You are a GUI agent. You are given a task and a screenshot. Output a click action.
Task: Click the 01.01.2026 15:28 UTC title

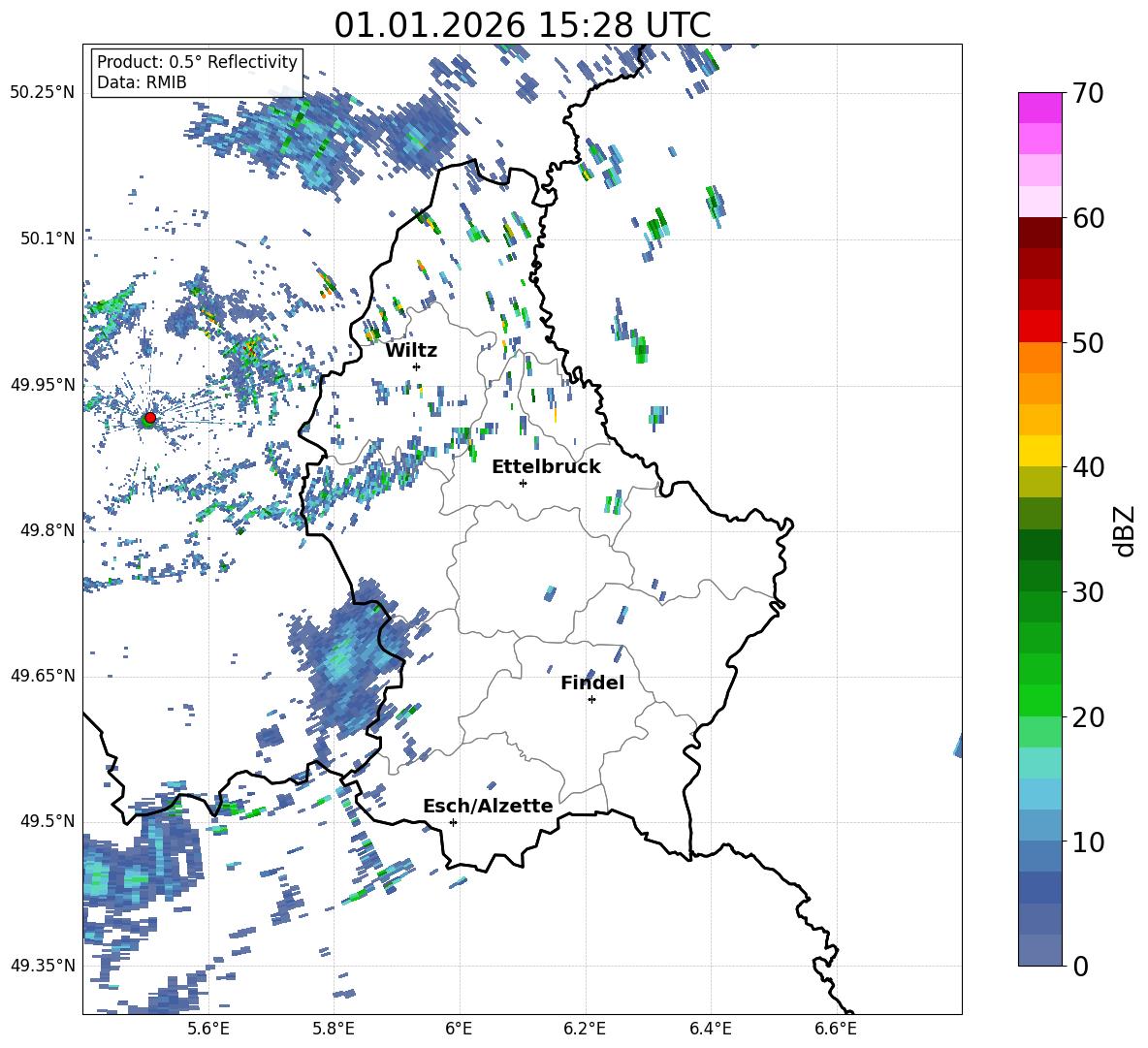(523, 25)
